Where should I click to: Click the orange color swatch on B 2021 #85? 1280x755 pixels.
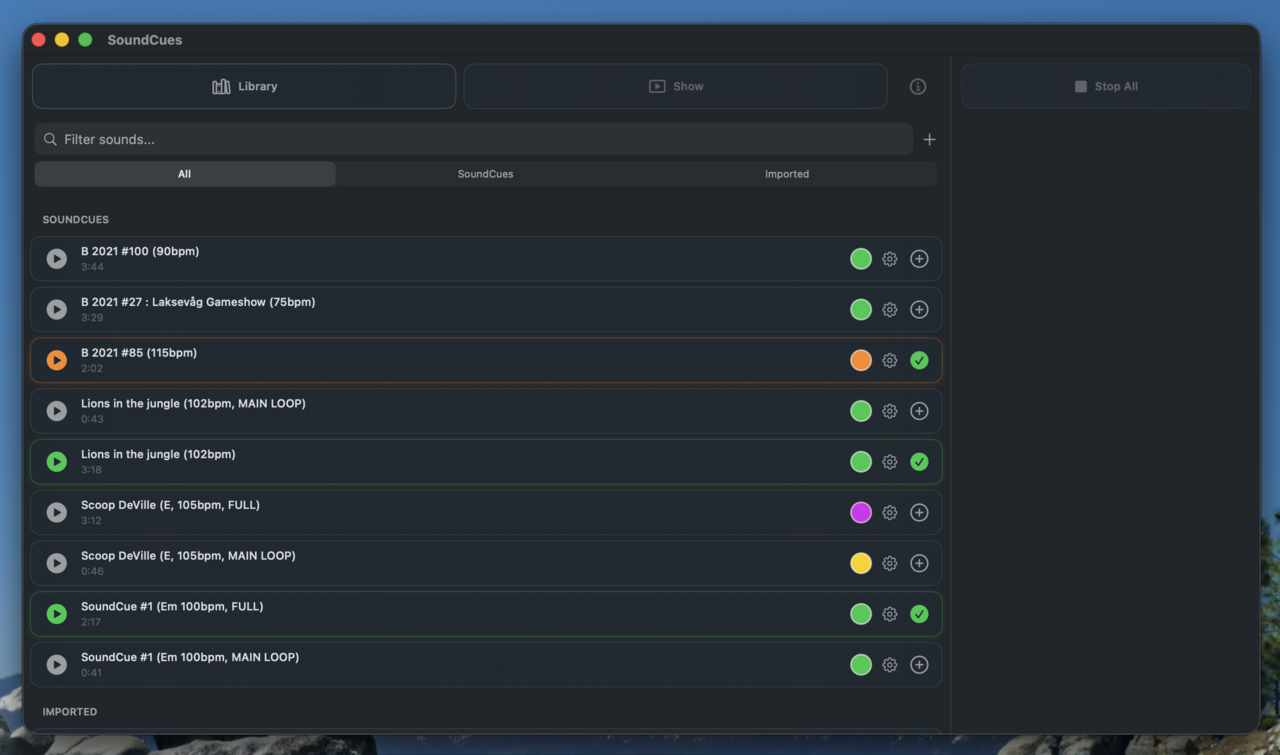[860, 360]
